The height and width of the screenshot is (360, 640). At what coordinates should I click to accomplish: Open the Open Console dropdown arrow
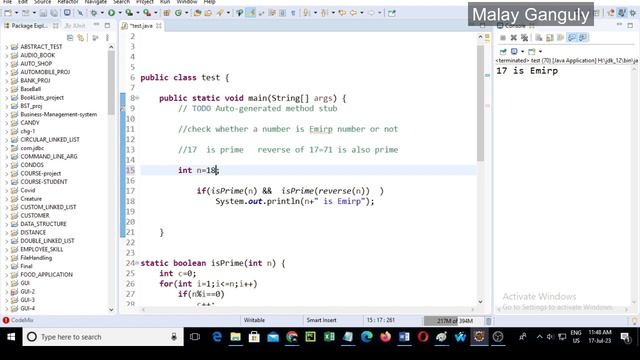540,51
